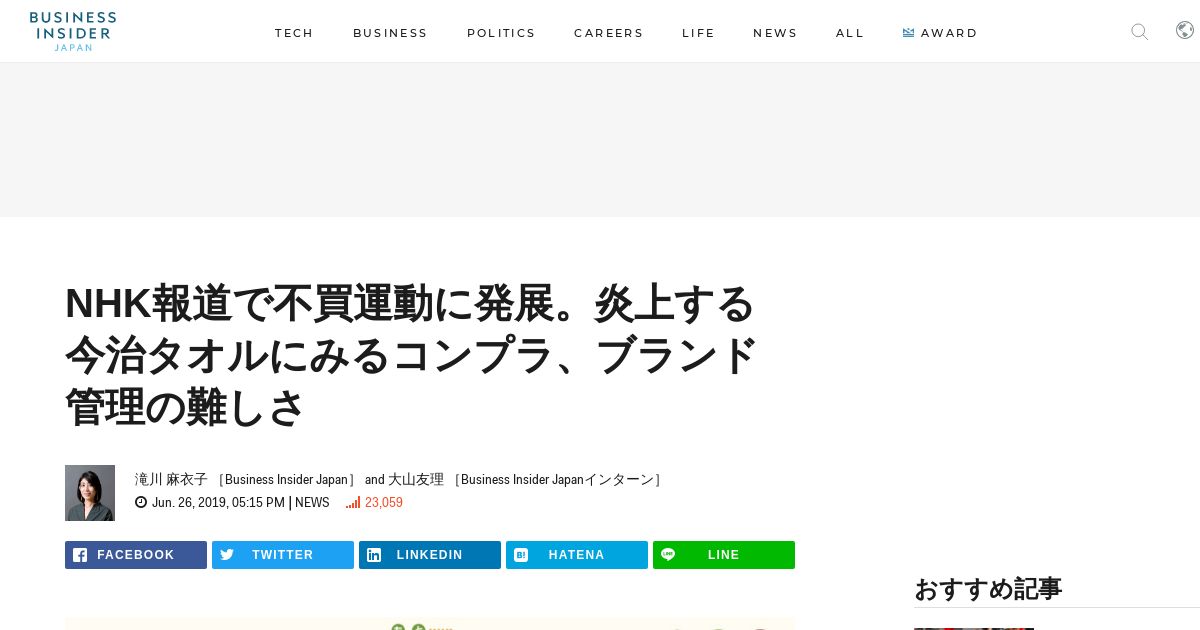The width and height of the screenshot is (1200, 630).
Task: Click the view count bars icon
Action: (x=353, y=502)
